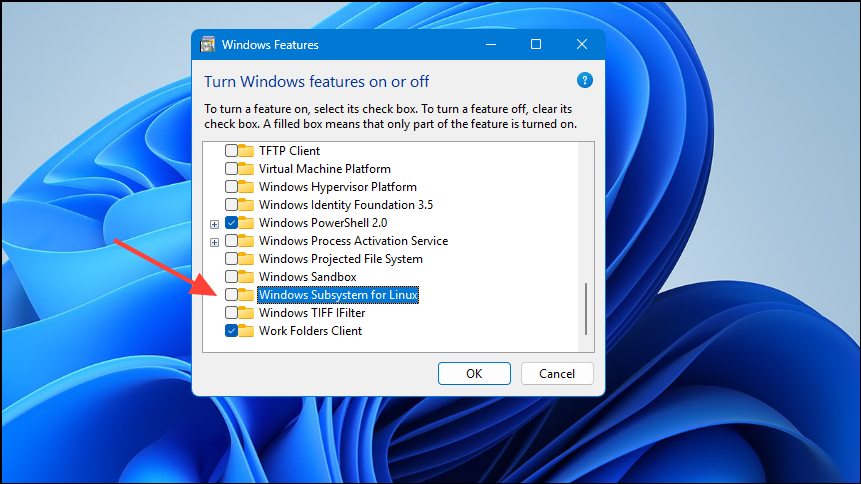Viewport: 861px width, 484px height.
Task: Expand the Windows PowerShell 2.0 node
Action: [215, 224]
